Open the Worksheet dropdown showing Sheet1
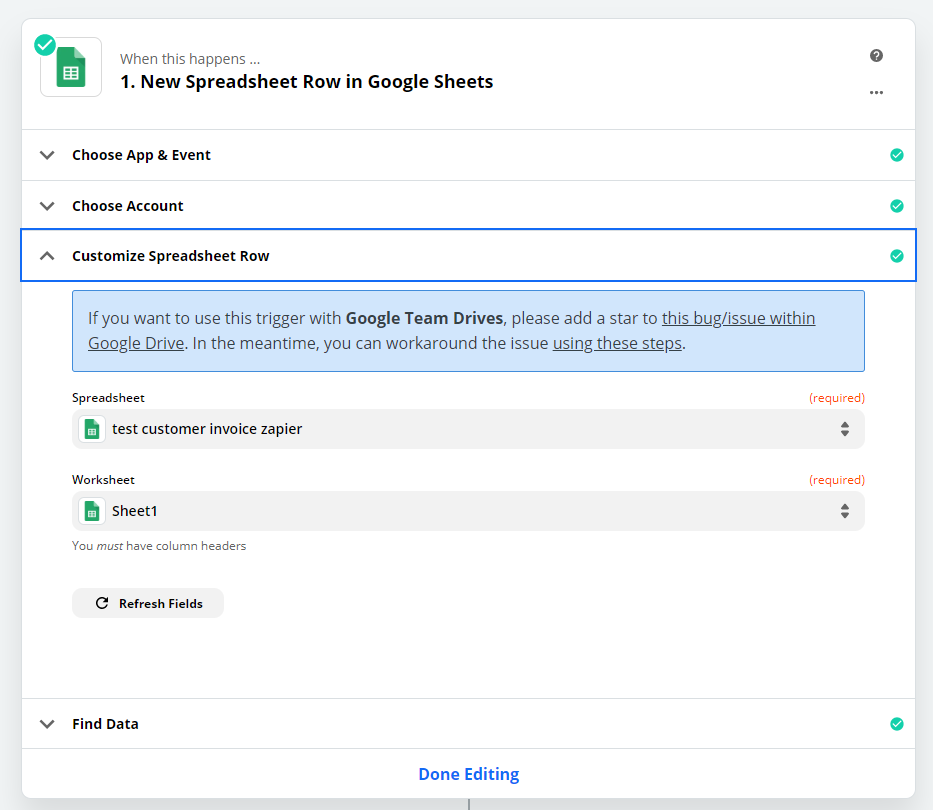 (470, 511)
